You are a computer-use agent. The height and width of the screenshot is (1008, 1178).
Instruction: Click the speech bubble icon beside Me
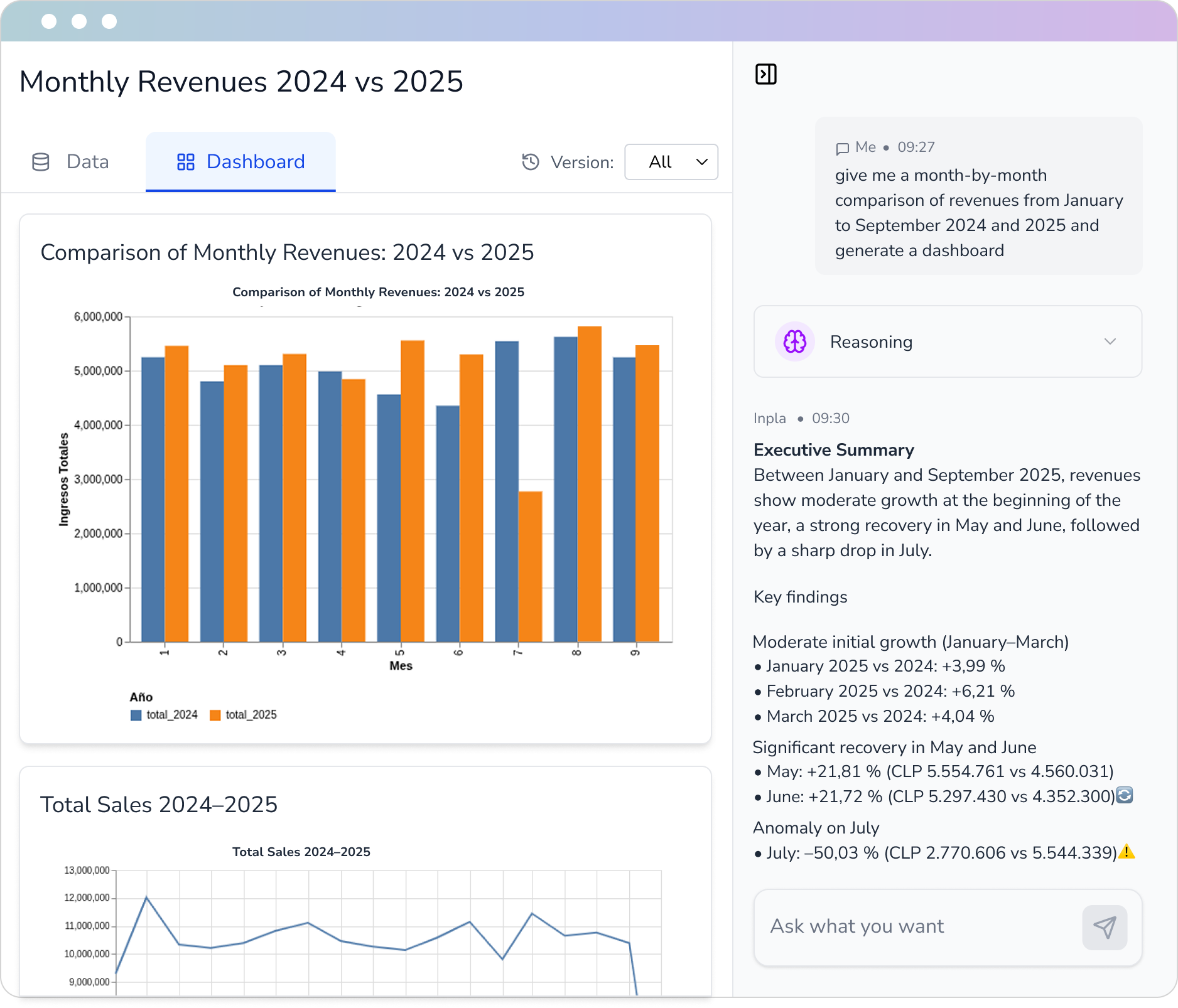click(842, 148)
